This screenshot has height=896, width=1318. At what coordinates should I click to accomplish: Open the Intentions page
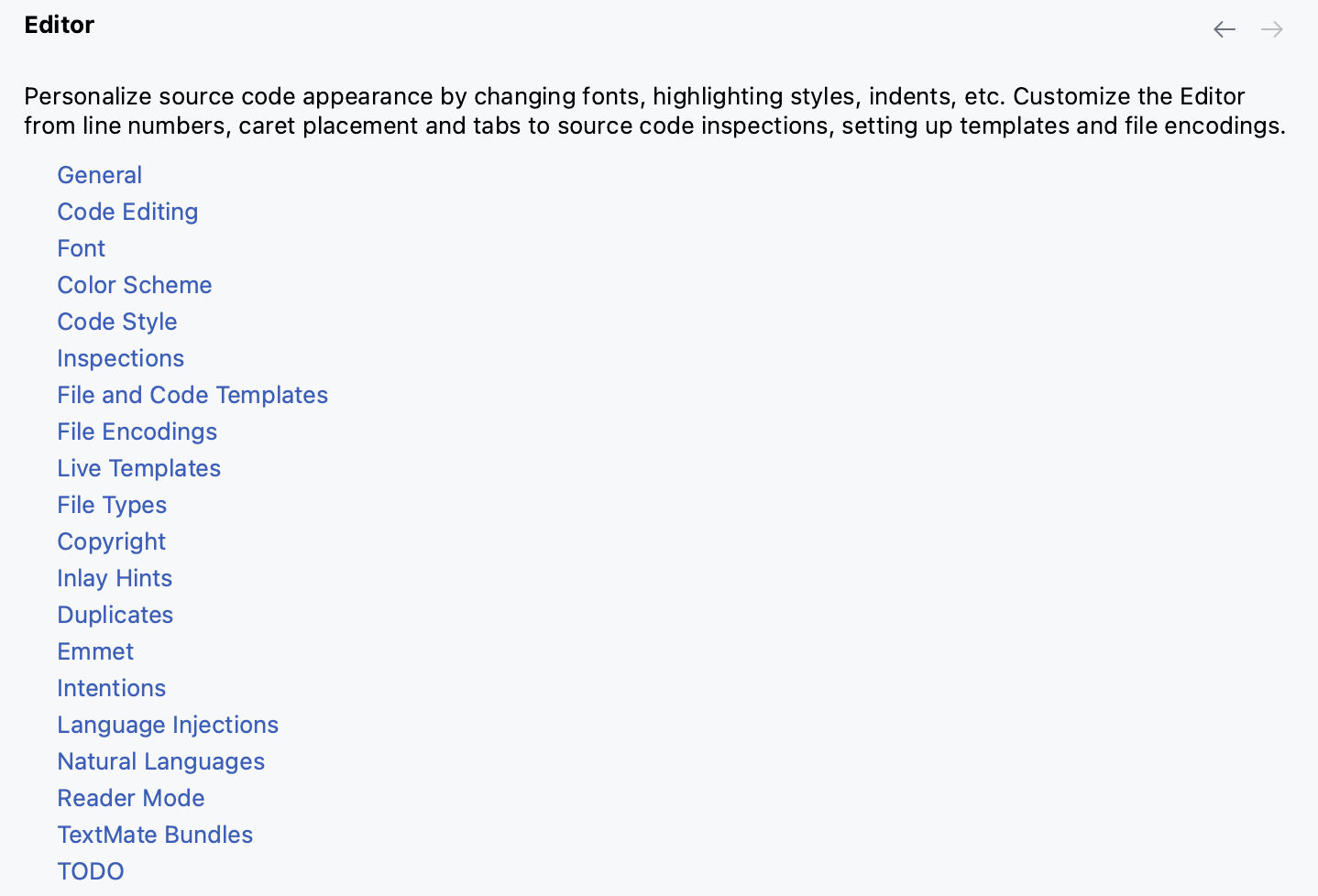111,688
